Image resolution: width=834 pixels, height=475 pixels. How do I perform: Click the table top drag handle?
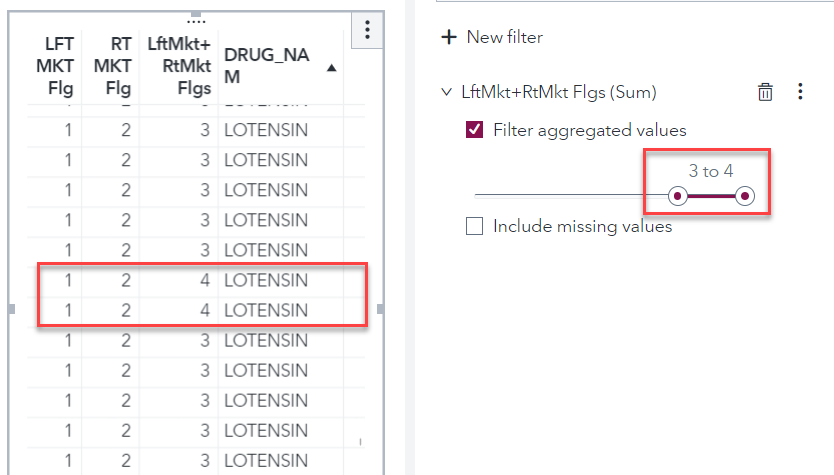click(196, 17)
